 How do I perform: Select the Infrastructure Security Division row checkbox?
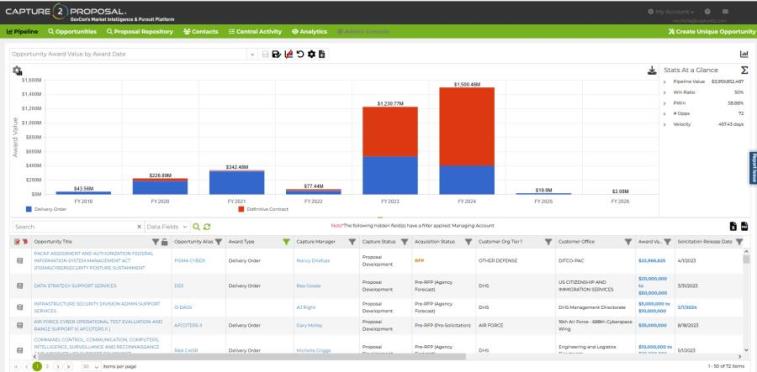(20, 307)
